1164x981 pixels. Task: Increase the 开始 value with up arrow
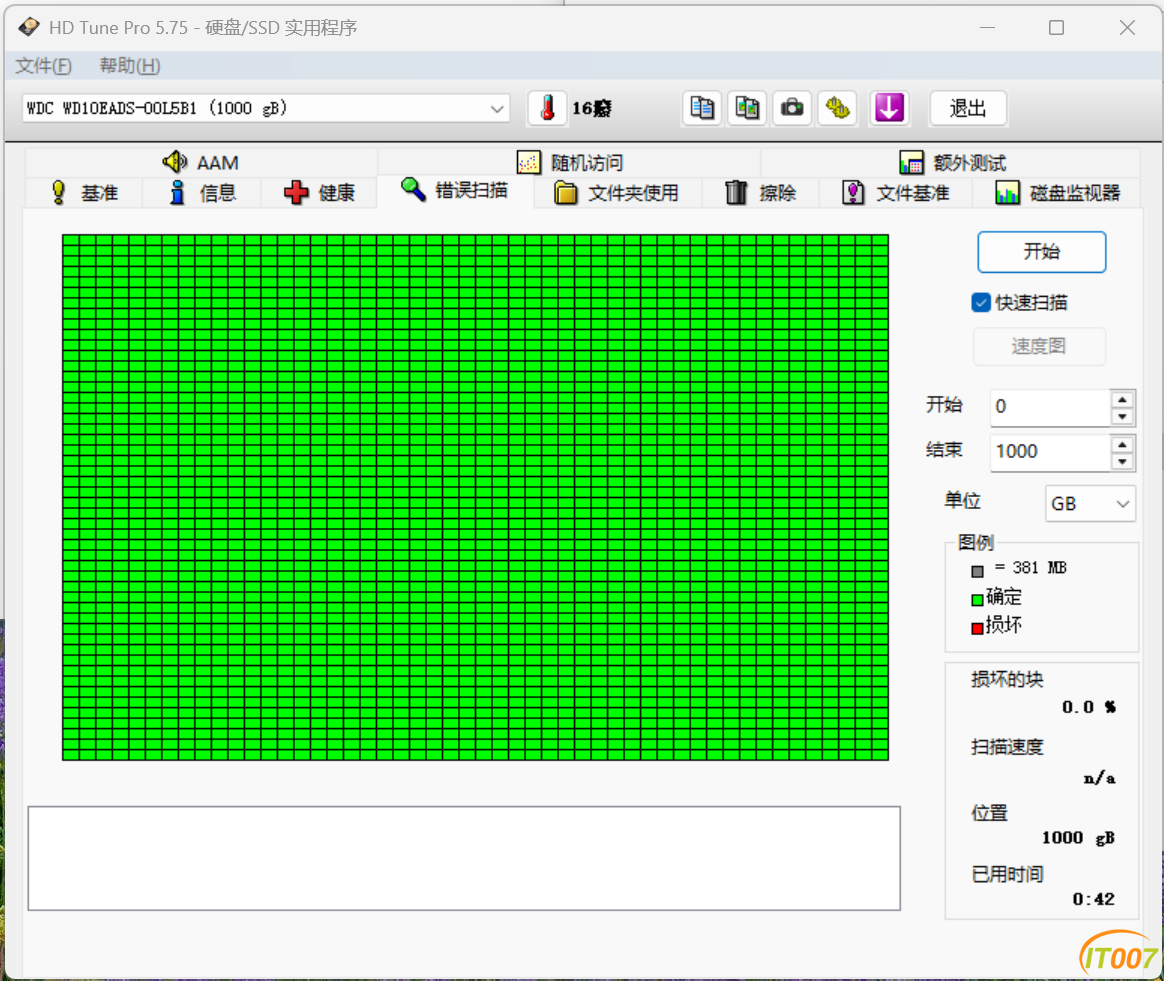coord(1122,400)
